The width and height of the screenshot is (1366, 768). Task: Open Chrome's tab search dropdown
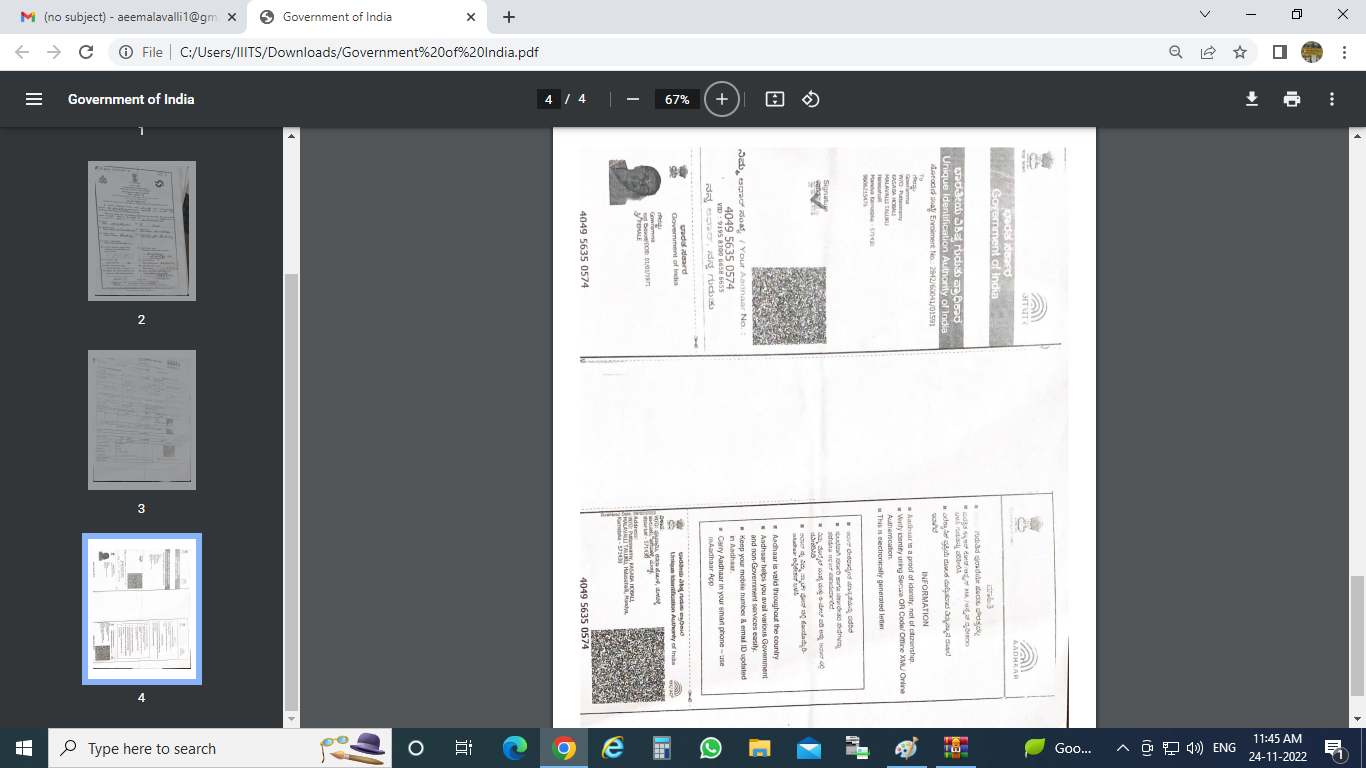(x=1204, y=15)
